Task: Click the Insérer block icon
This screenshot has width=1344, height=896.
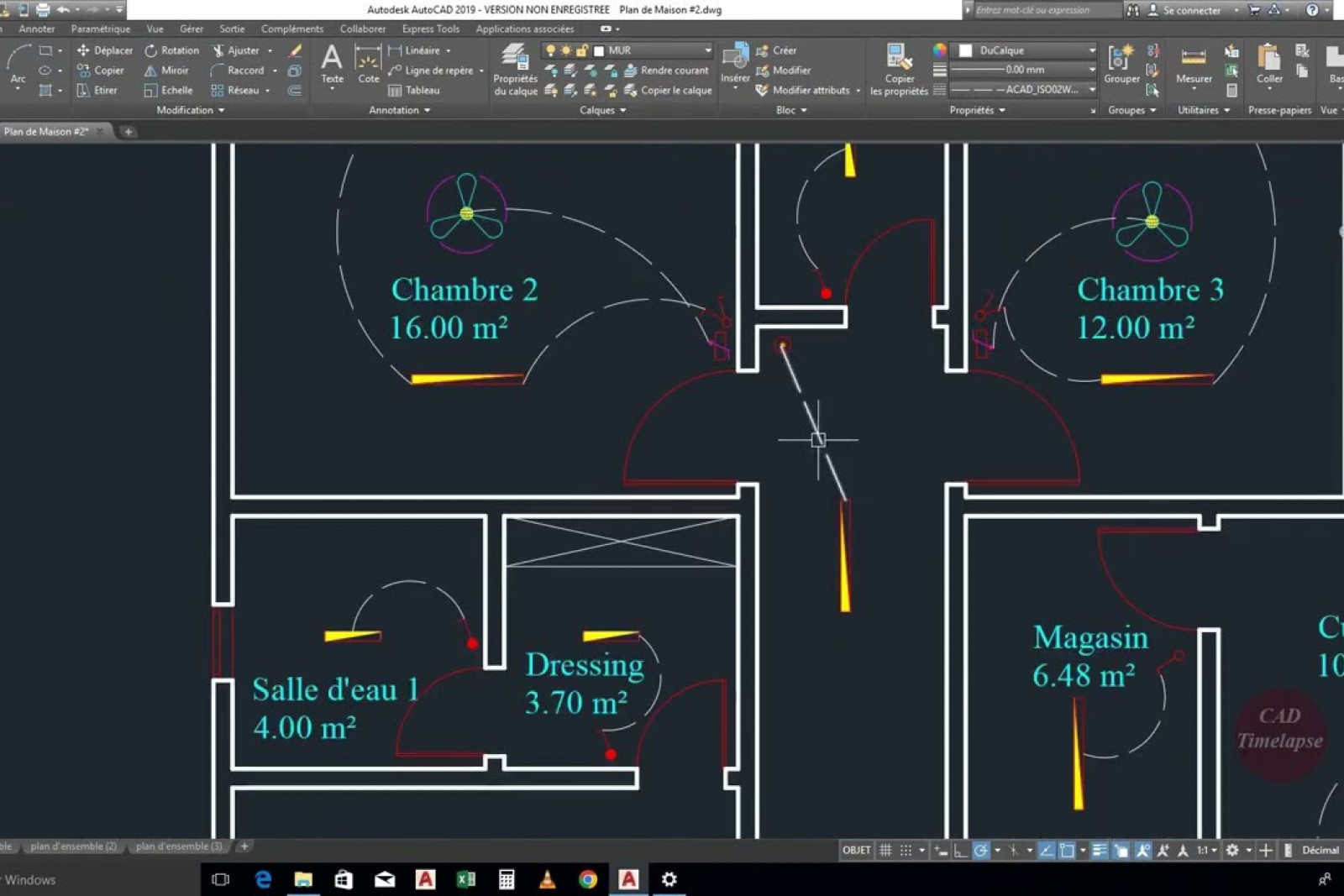Action: [x=735, y=63]
